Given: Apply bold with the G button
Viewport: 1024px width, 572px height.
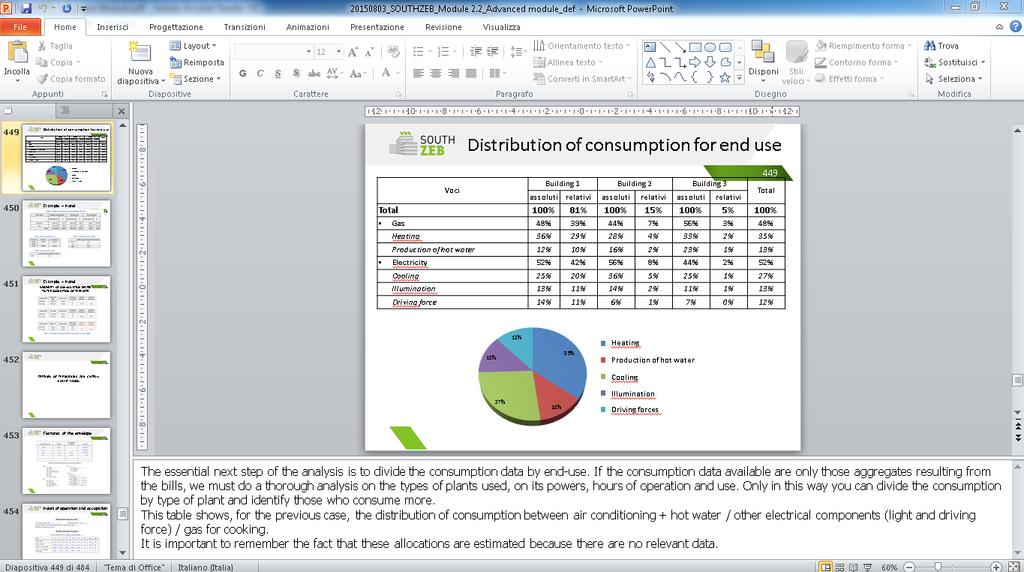Looking at the screenshot, I should pos(242,73).
